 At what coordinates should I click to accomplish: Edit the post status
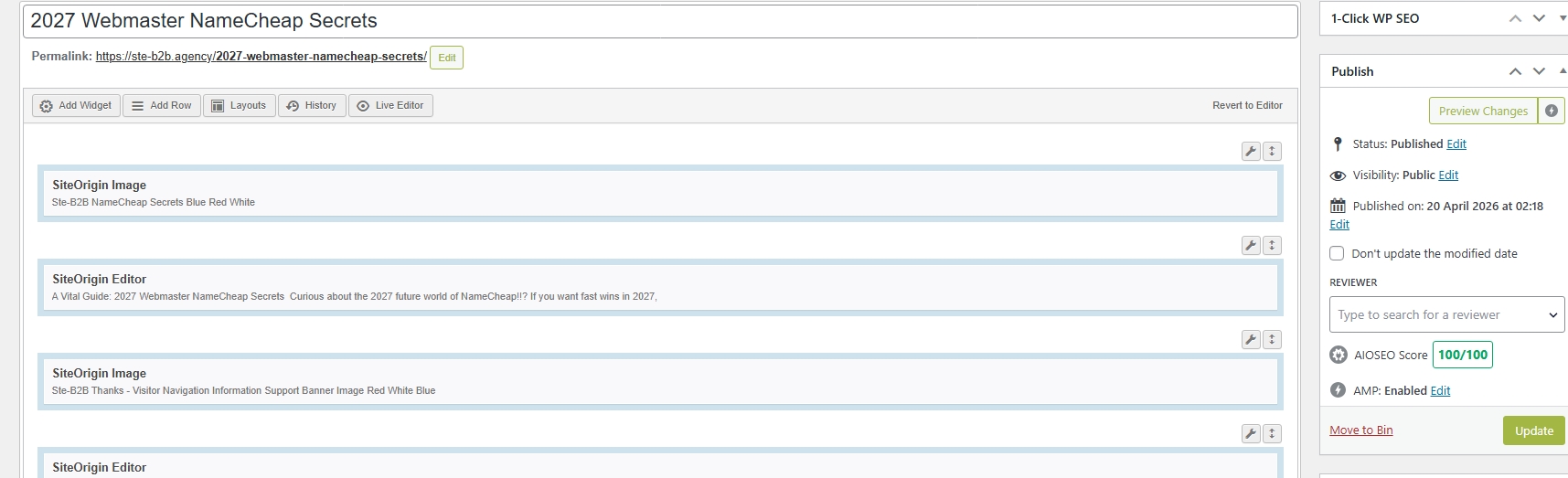tap(1456, 144)
